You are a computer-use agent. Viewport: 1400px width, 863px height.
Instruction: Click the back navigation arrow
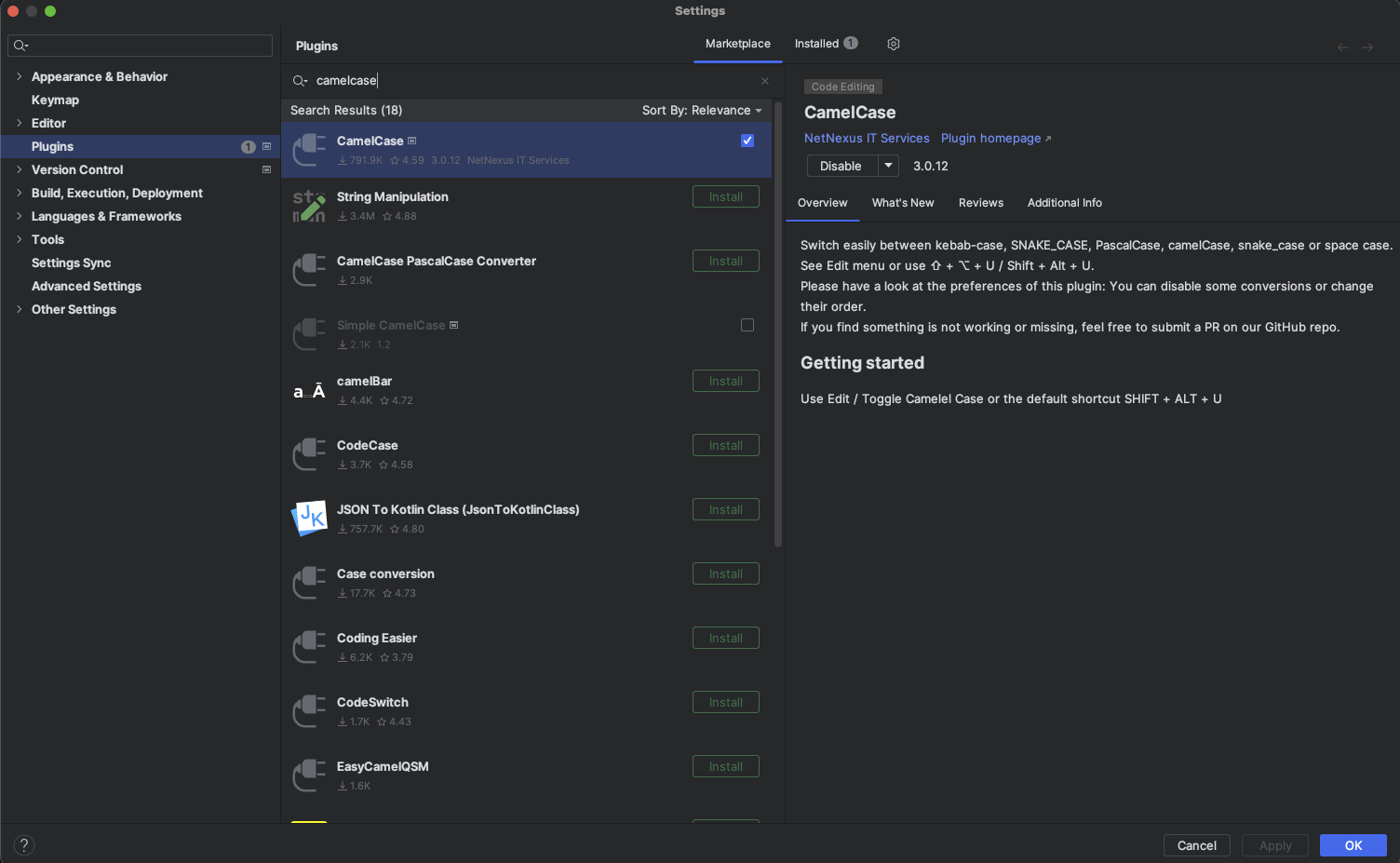(x=1343, y=47)
